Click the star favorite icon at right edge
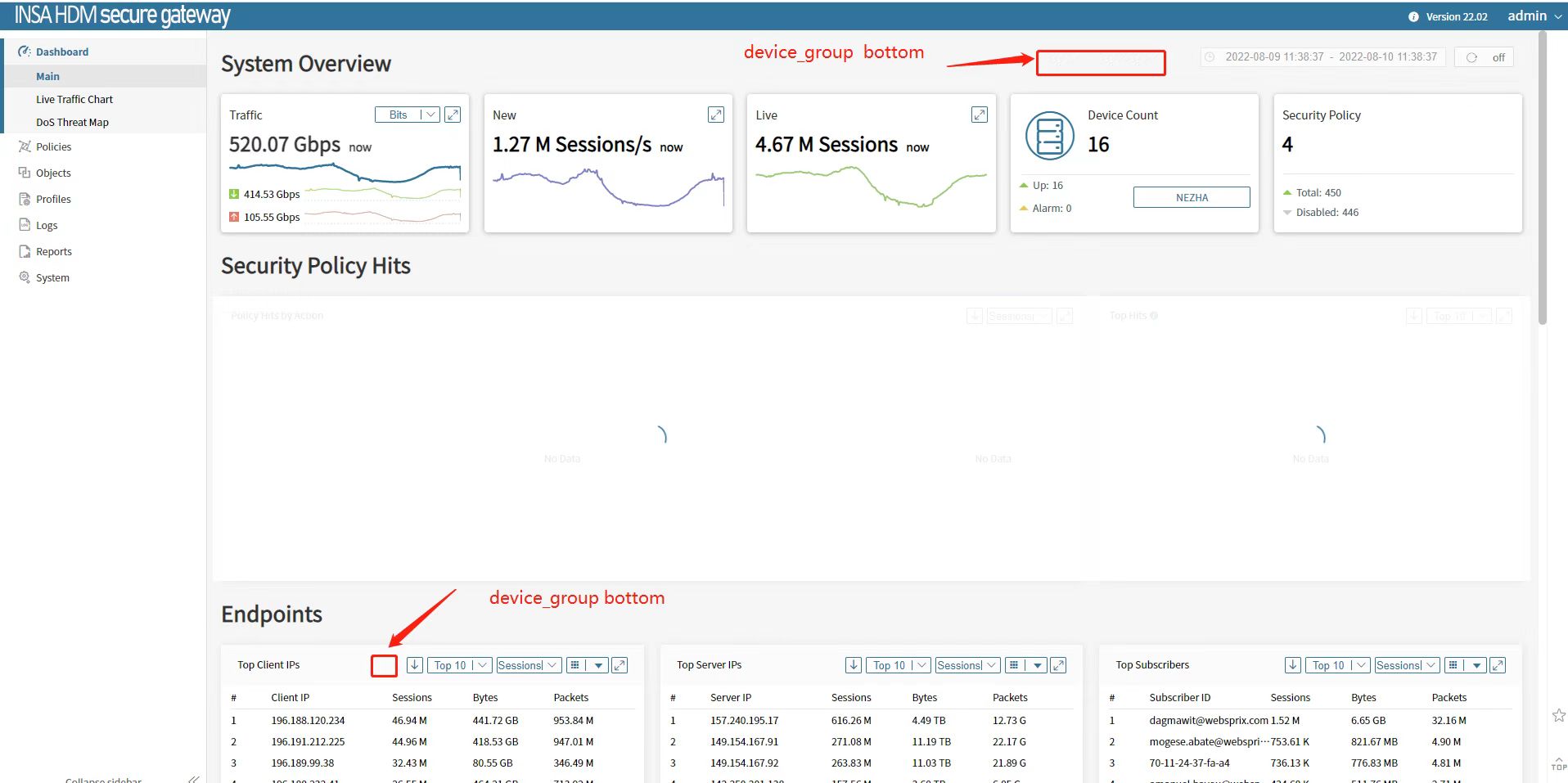Viewport: 1568px width, 783px height. [1558, 715]
